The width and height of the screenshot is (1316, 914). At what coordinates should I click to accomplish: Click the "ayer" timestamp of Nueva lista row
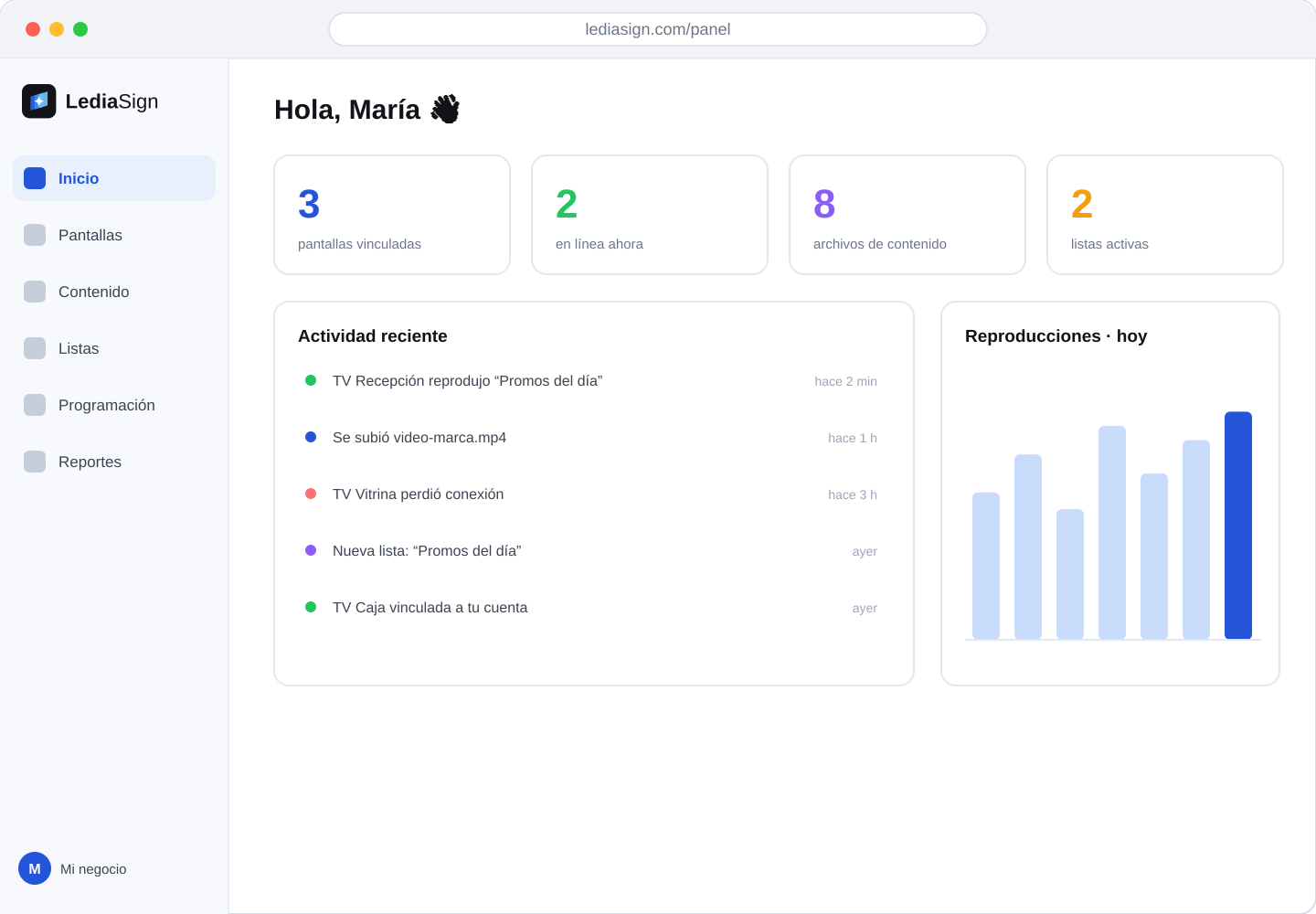click(x=865, y=551)
